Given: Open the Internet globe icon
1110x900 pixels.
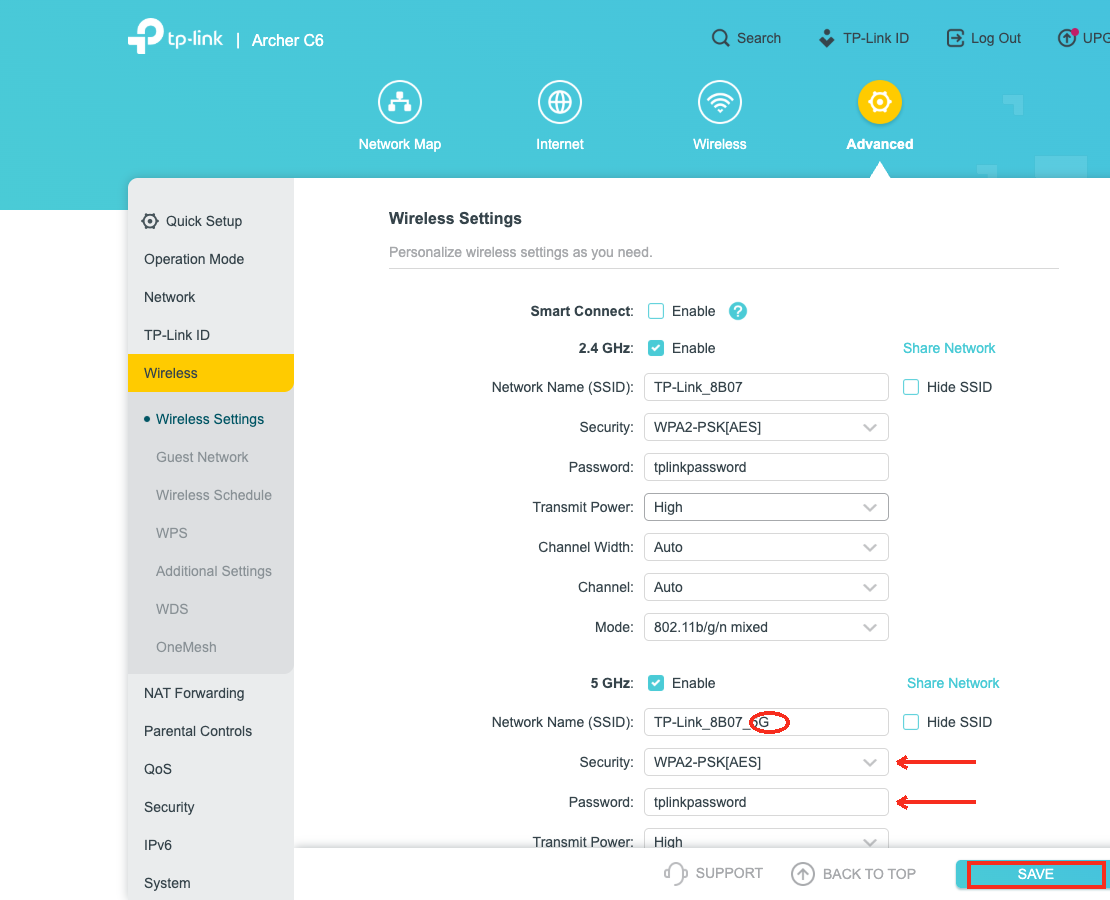Looking at the screenshot, I should point(560,102).
